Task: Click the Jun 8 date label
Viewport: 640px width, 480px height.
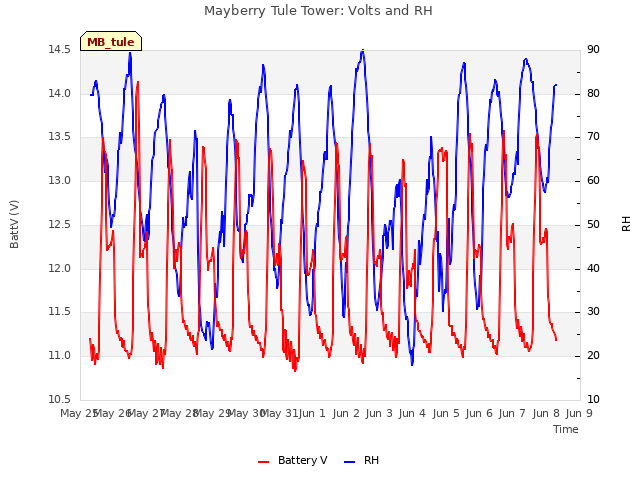Action: (546, 413)
